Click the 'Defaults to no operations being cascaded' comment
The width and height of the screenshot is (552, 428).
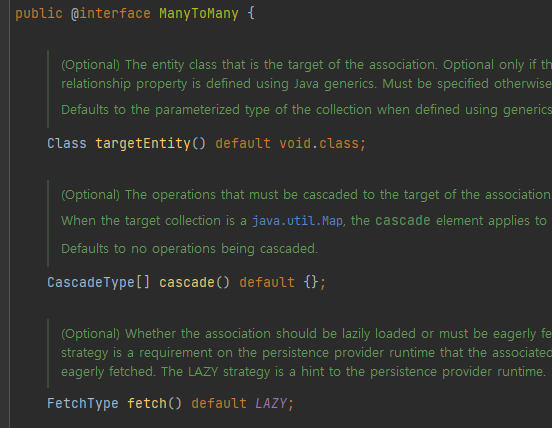point(189,249)
